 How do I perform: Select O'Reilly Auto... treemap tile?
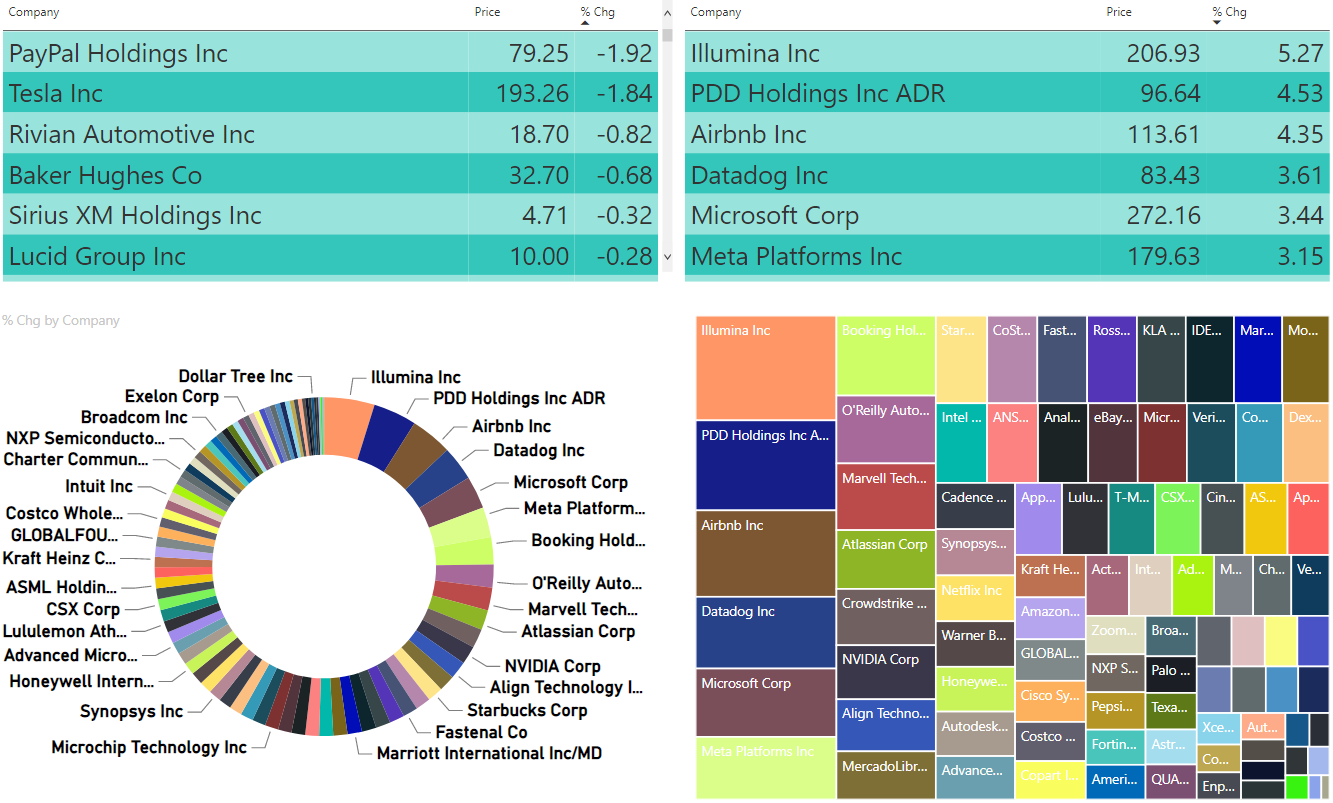886,429
